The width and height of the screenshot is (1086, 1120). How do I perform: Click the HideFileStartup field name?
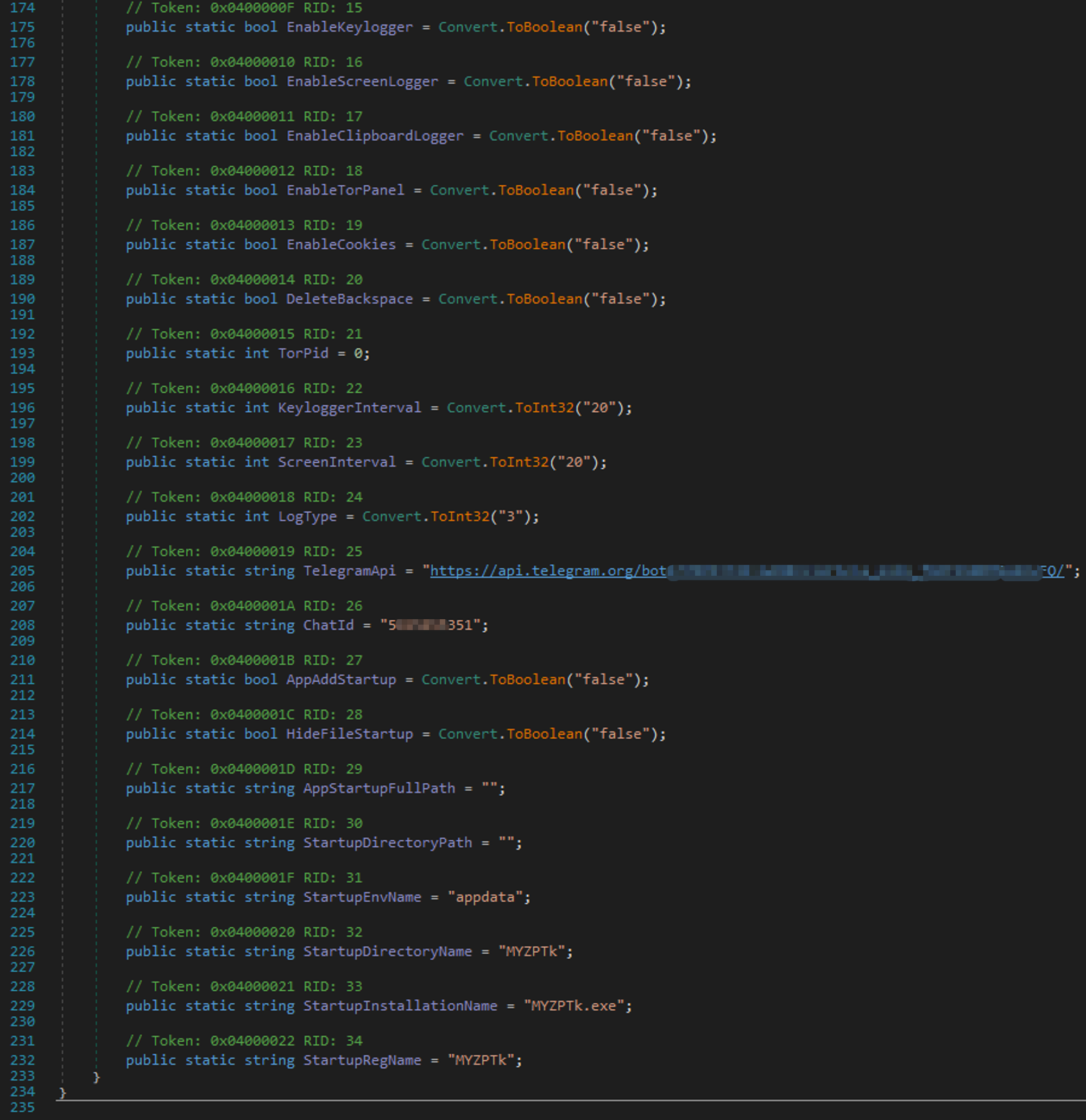(x=349, y=734)
